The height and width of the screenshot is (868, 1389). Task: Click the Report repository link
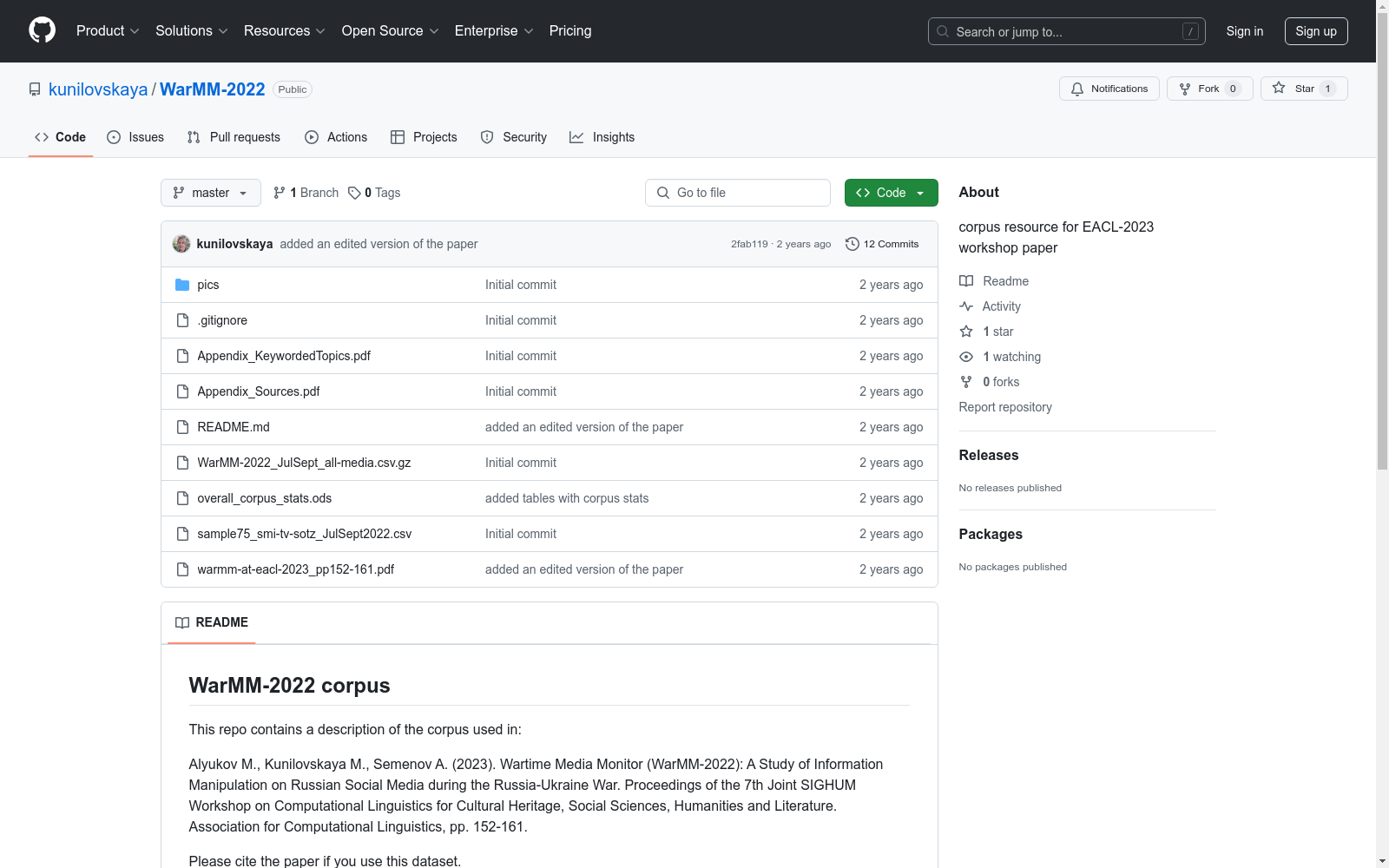pyautogui.click(x=1005, y=407)
